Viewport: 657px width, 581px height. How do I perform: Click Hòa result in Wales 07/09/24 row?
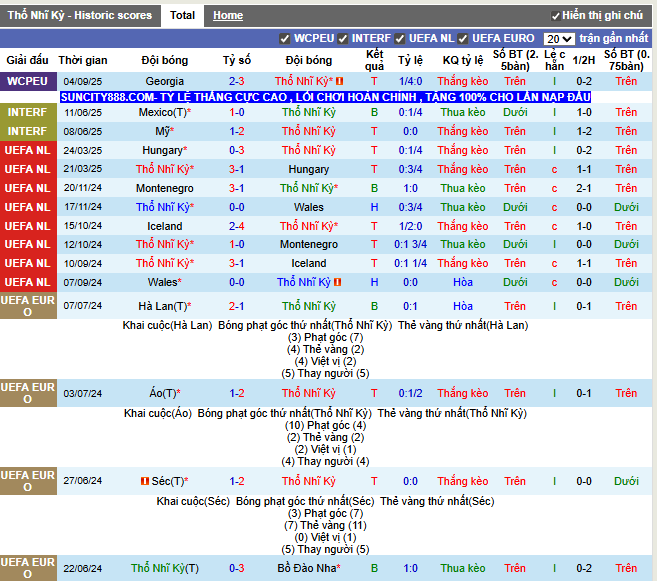(x=463, y=282)
